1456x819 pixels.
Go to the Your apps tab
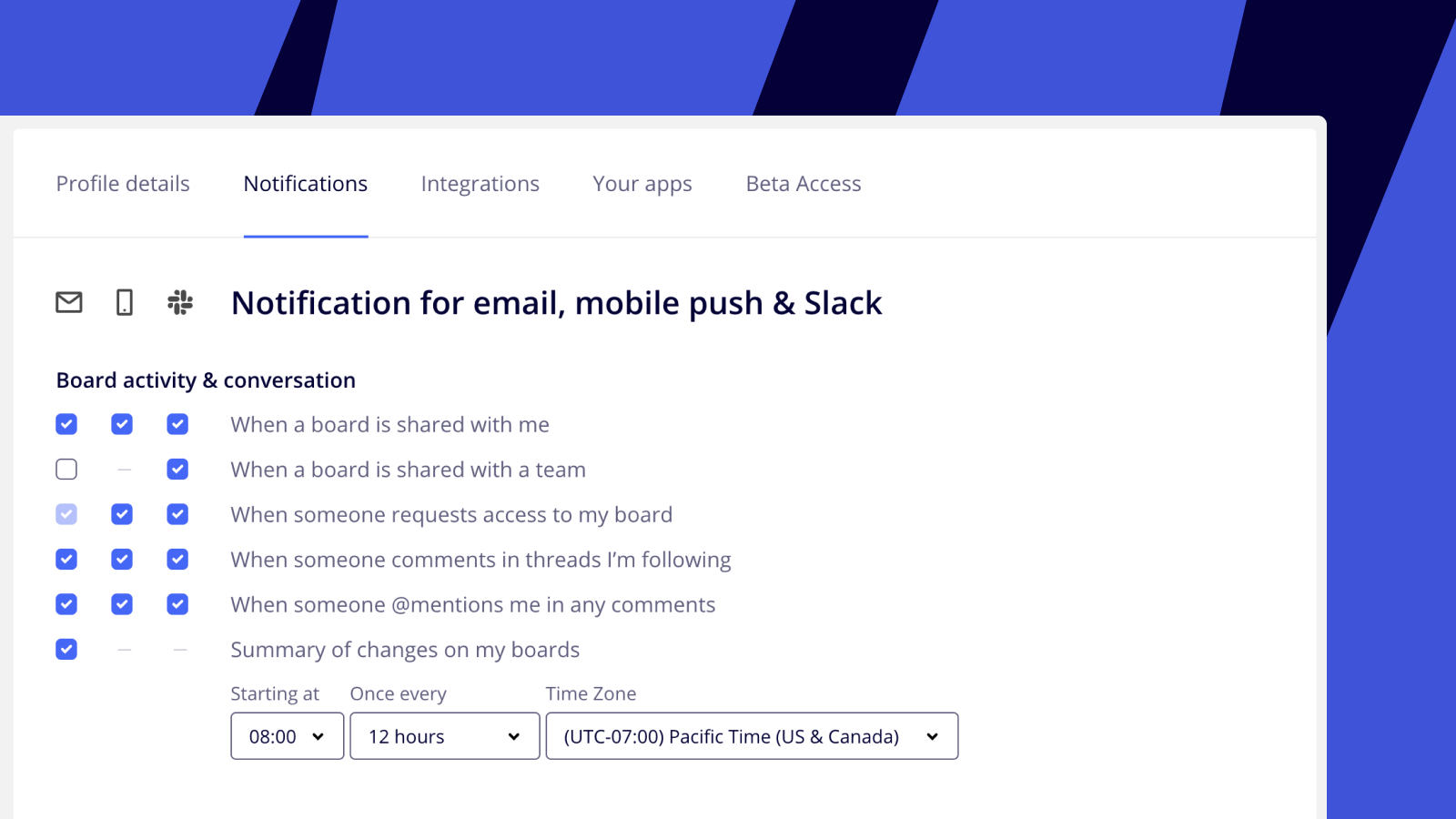(642, 184)
